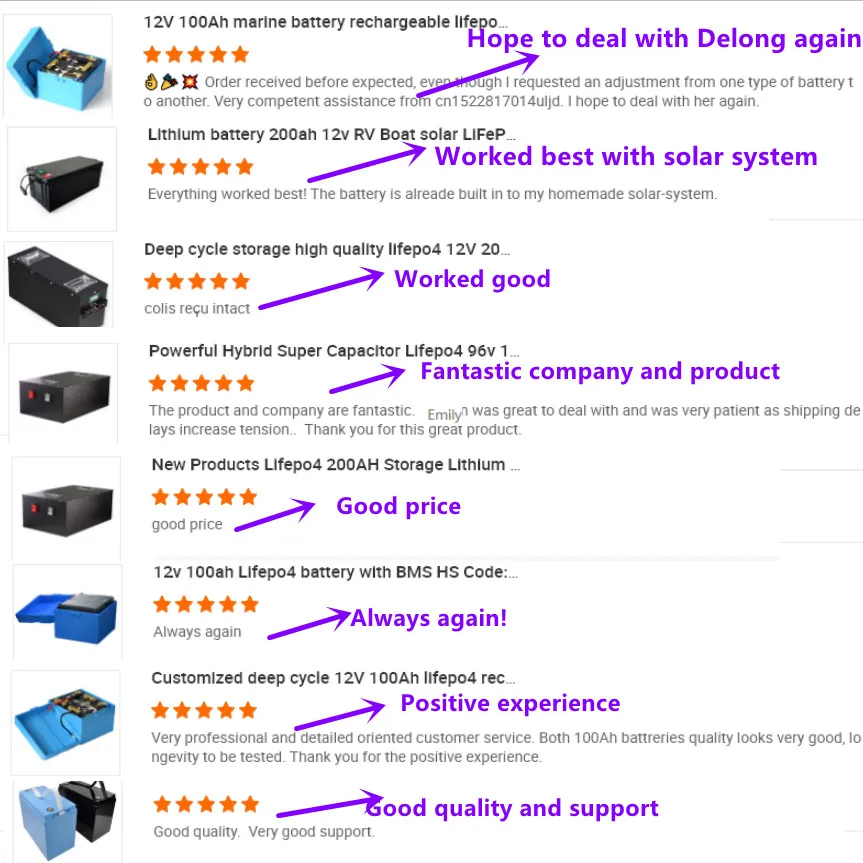
Task: Open the blue and black batteries thumbnail
Action: (67, 821)
